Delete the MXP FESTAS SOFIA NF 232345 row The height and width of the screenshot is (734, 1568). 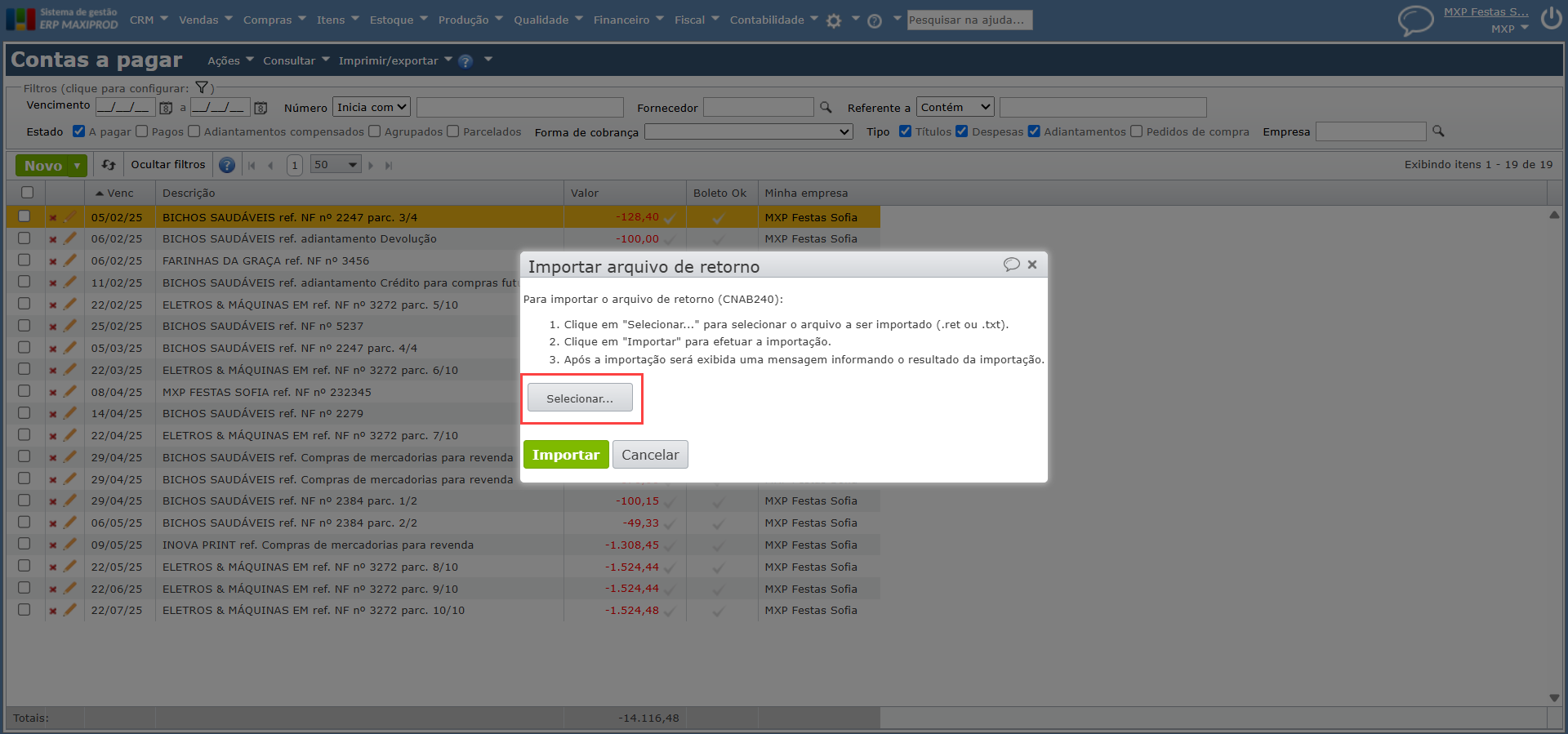(x=52, y=393)
